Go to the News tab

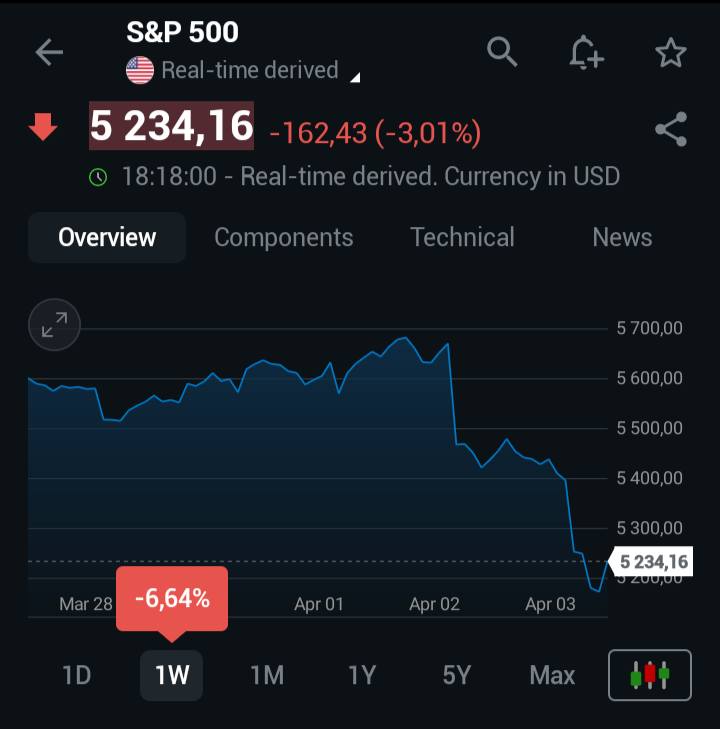[622, 237]
